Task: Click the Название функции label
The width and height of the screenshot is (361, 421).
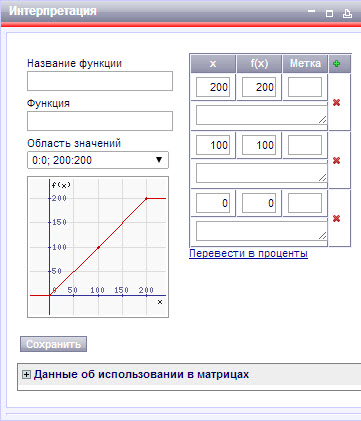Action: click(x=74, y=63)
